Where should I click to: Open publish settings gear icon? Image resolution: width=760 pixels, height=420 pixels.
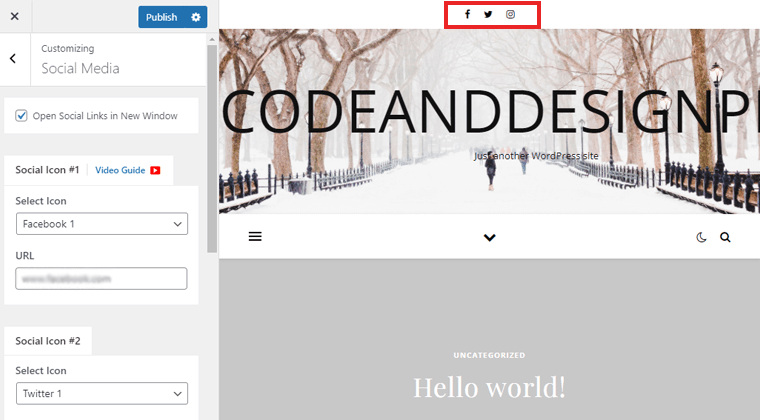pos(196,17)
